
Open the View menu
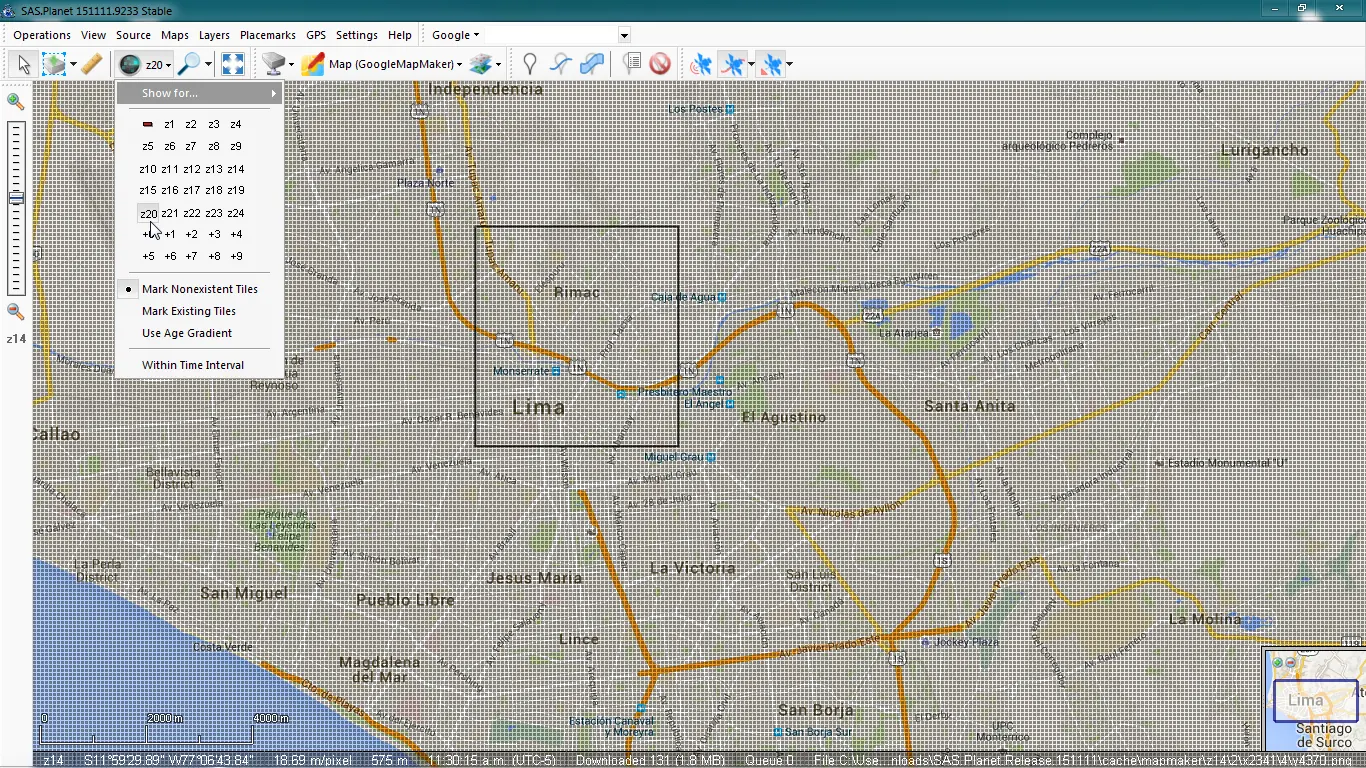point(93,35)
